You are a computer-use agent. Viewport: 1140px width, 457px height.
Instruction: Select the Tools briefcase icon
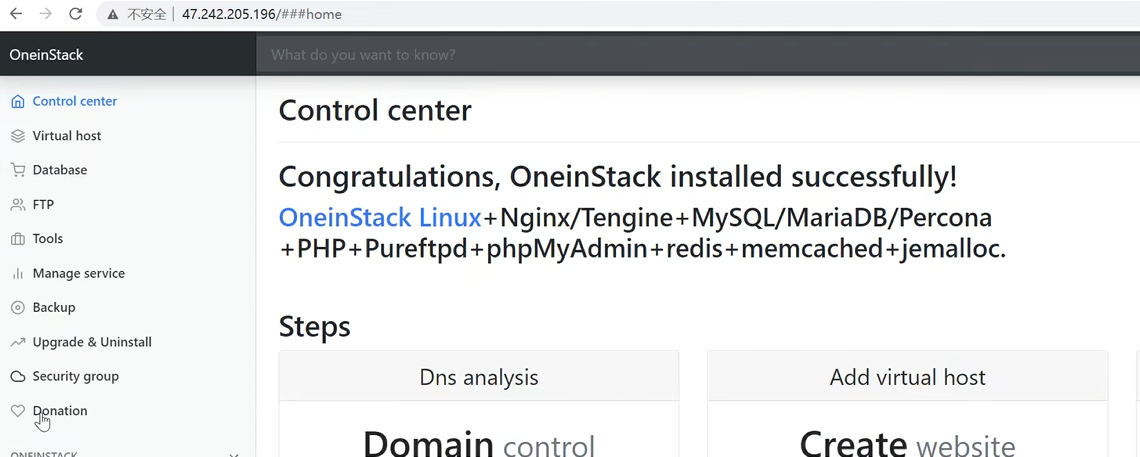point(17,239)
